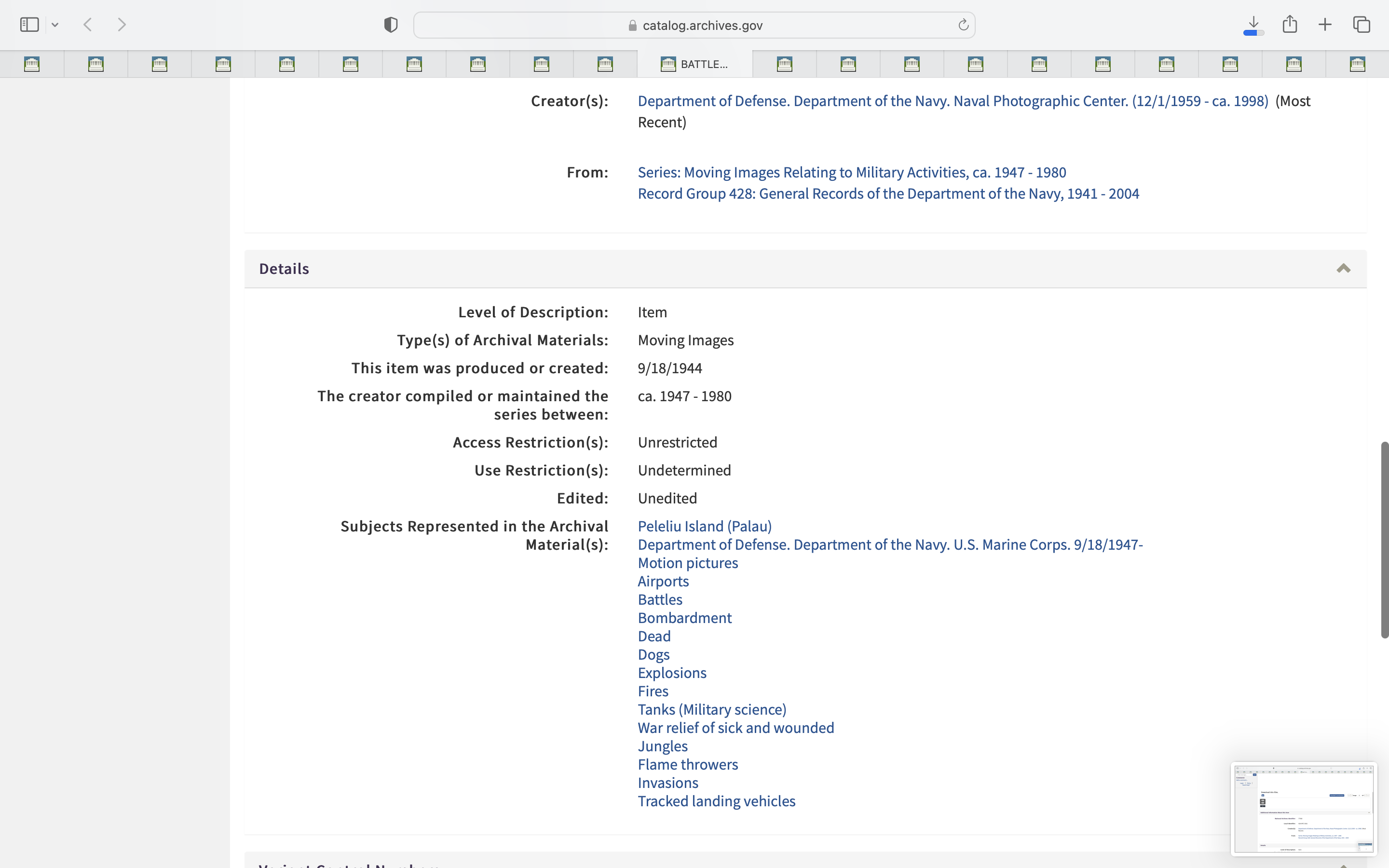Open Record Group 428 link

(888, 194)
